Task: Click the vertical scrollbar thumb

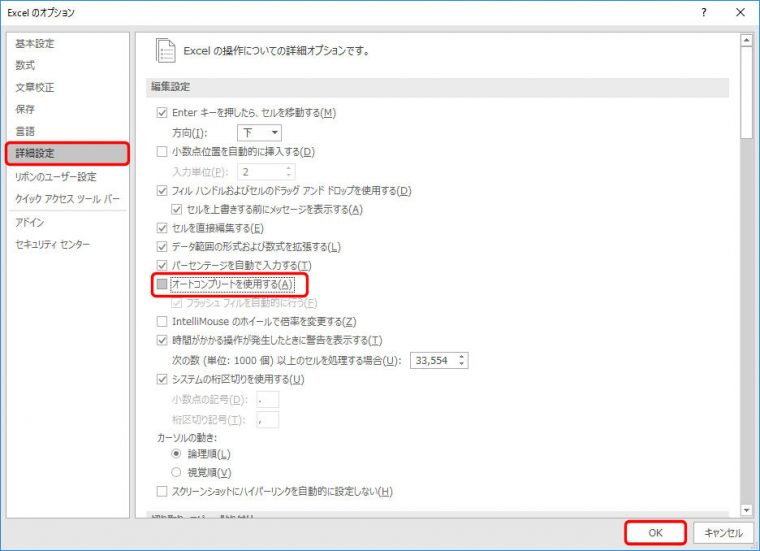Action: 746,94
